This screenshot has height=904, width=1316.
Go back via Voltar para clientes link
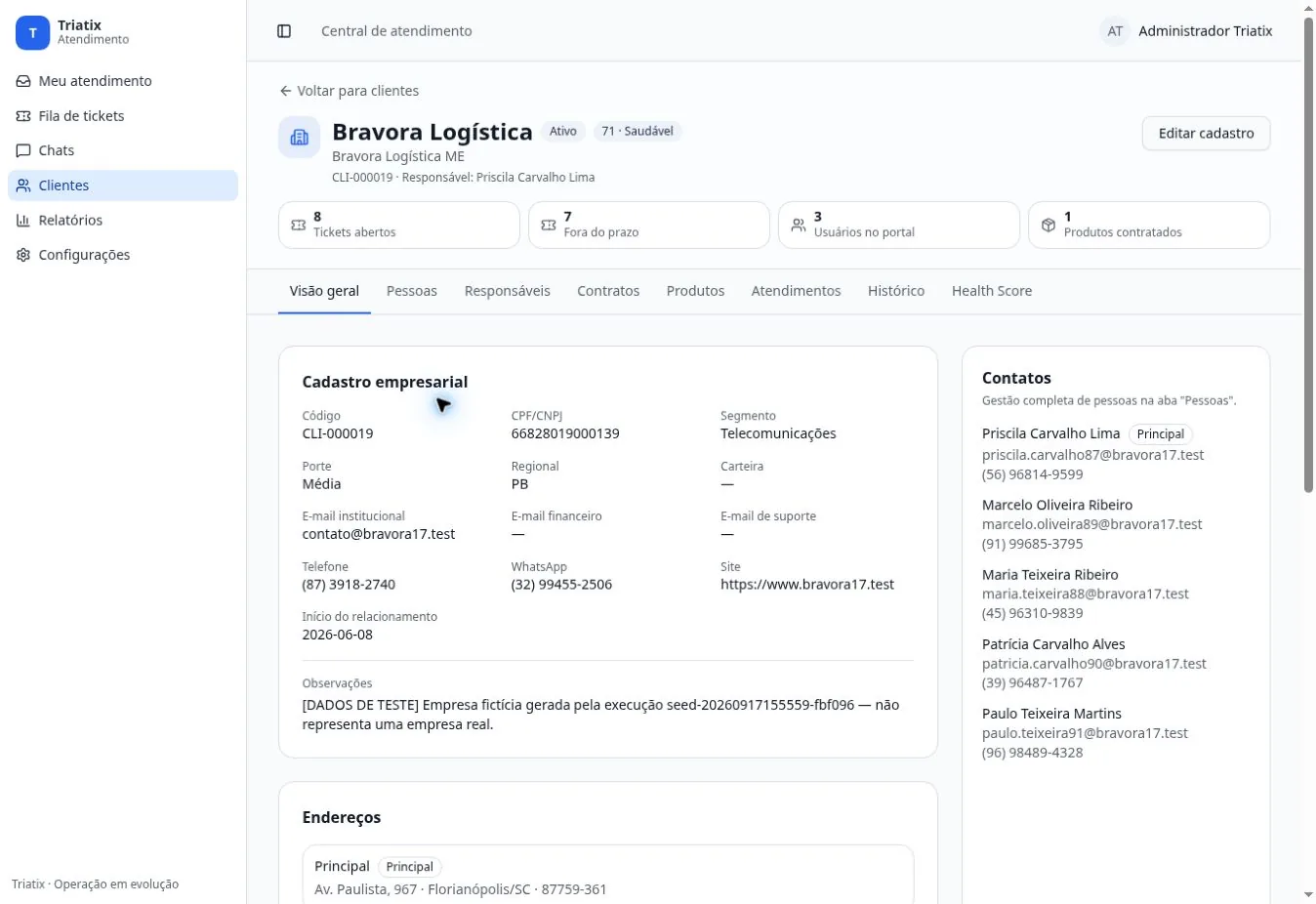pos(349,91)
